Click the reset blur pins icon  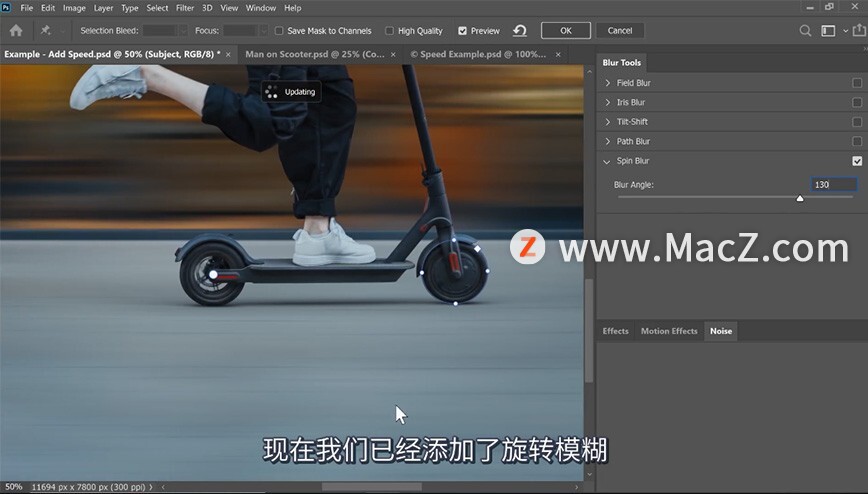point(519,30)
